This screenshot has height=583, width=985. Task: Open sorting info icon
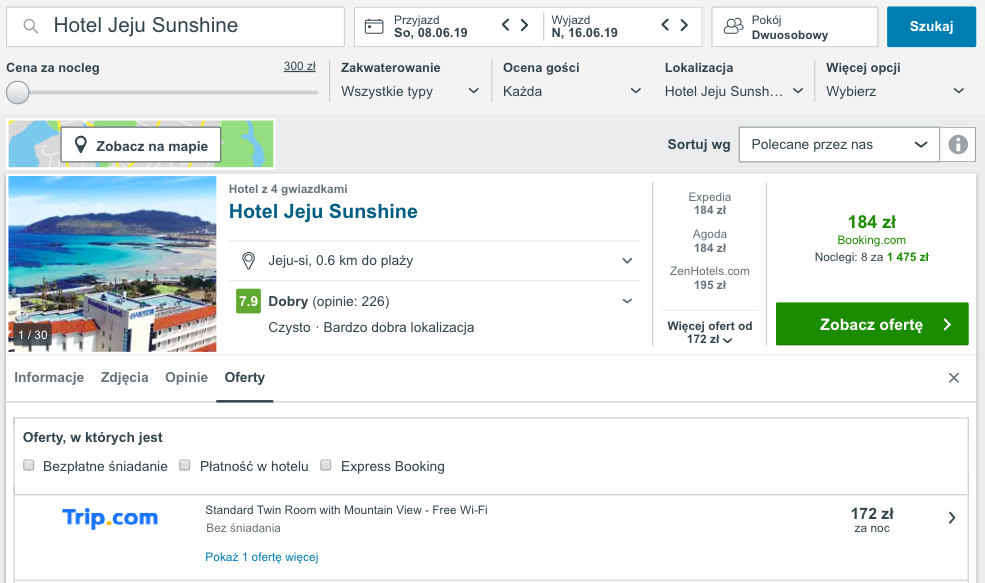pos(958,144)
